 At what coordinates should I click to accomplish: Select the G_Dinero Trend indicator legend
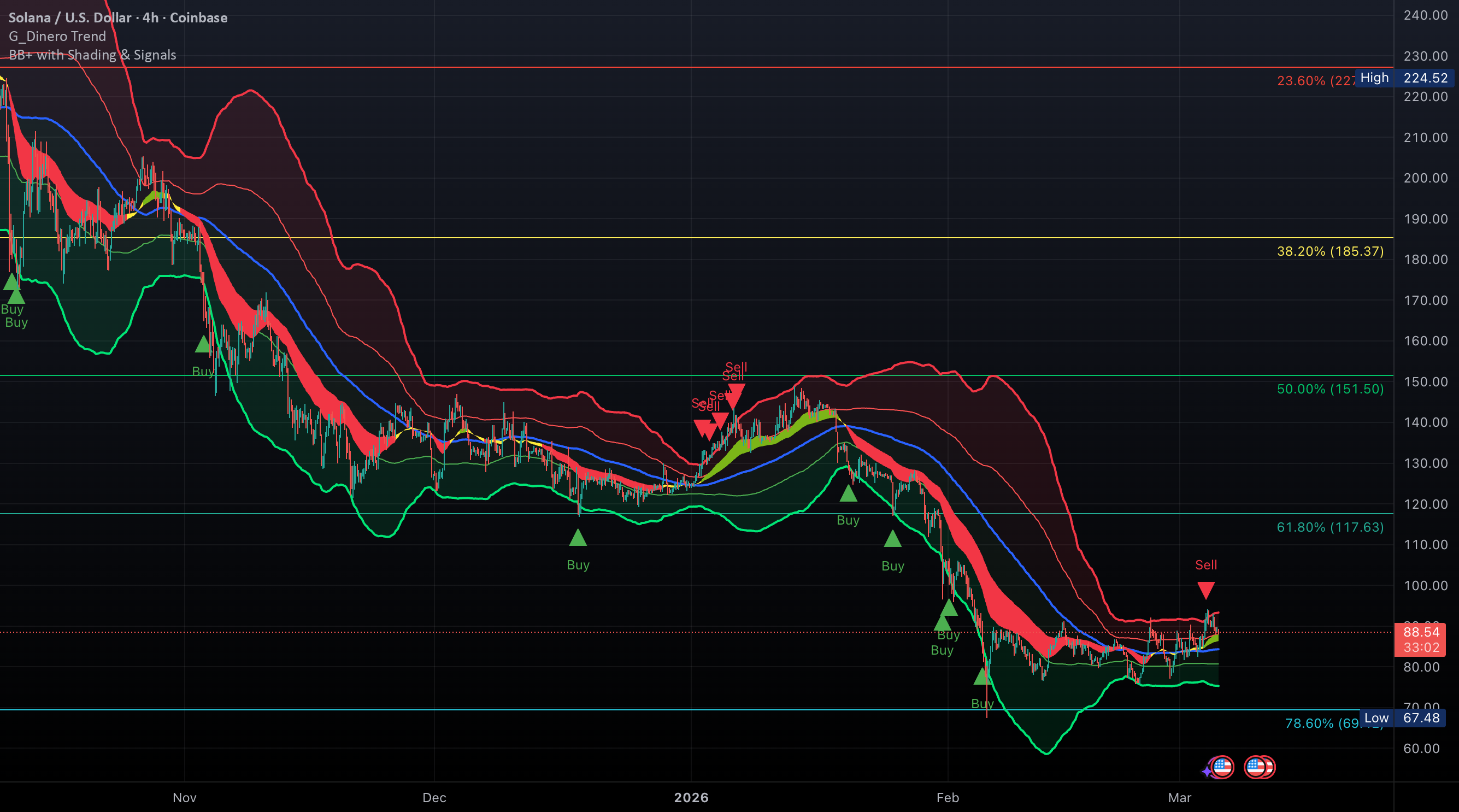click(57, 36)
